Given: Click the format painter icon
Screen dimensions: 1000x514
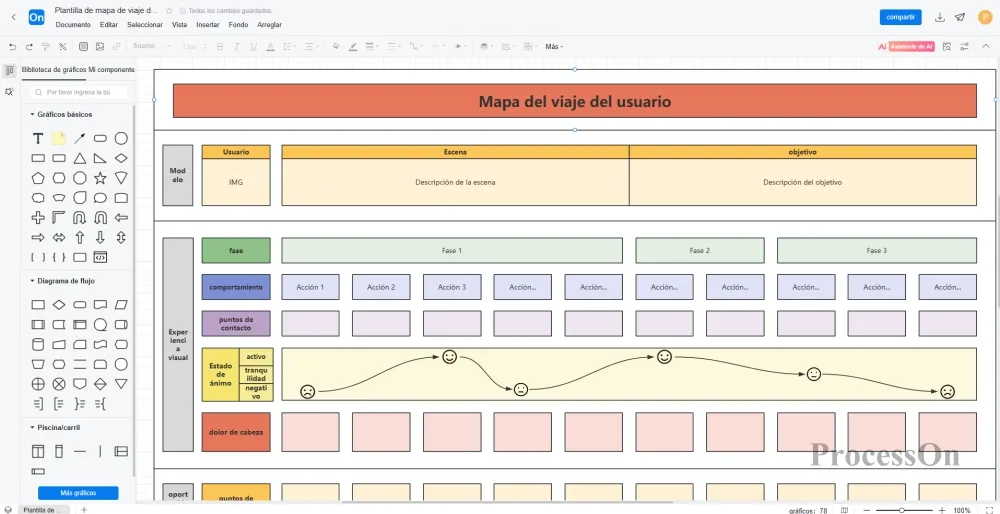Looking at the screenshot, I should [46, 46].
